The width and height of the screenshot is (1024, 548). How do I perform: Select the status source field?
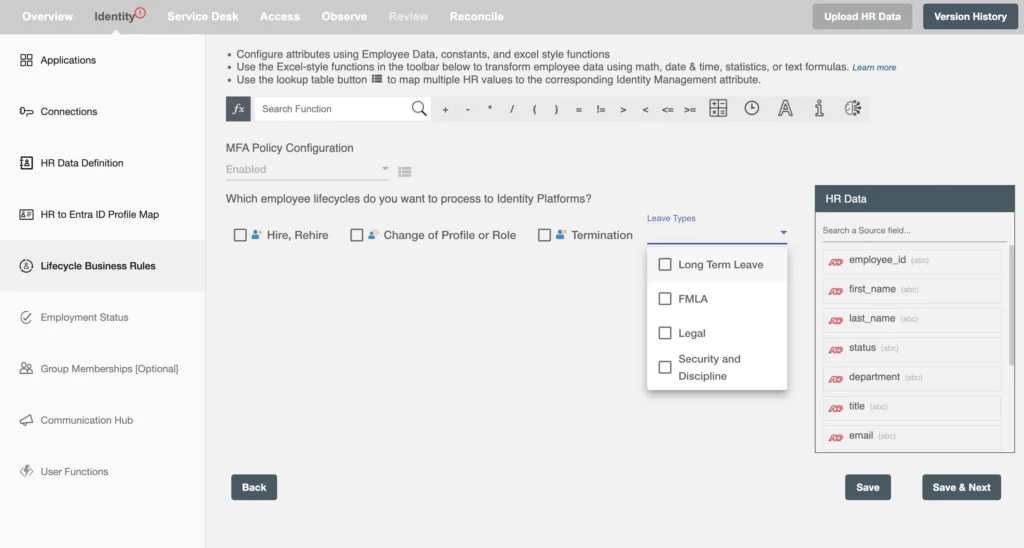point(911,348)
